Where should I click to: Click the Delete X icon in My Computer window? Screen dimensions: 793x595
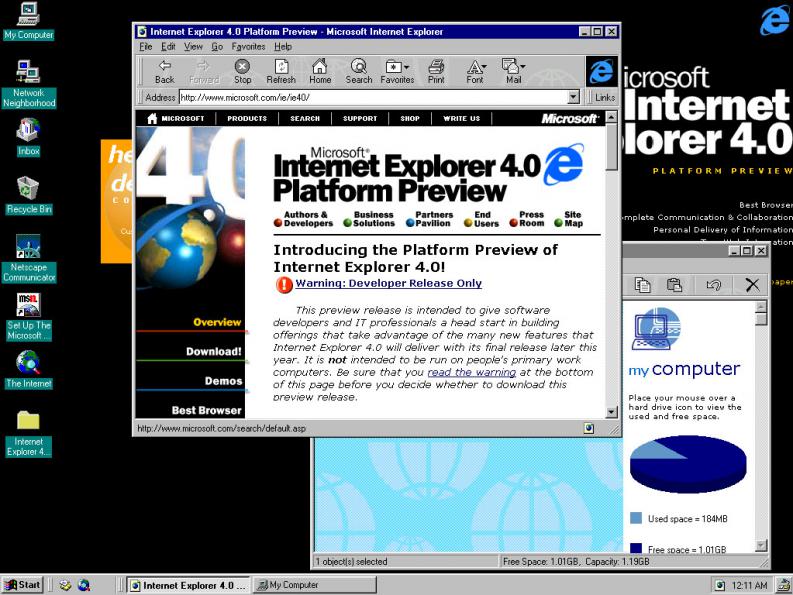[753, 285]
